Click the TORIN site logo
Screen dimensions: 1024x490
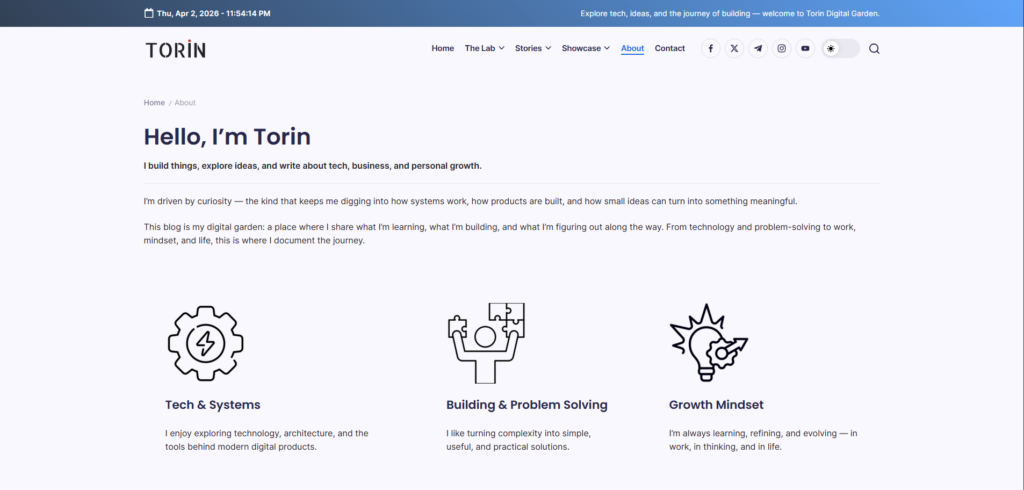click(x=175, y=49)
